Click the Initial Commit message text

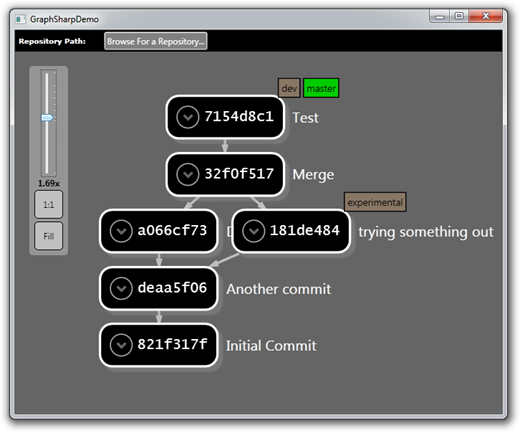271,346
